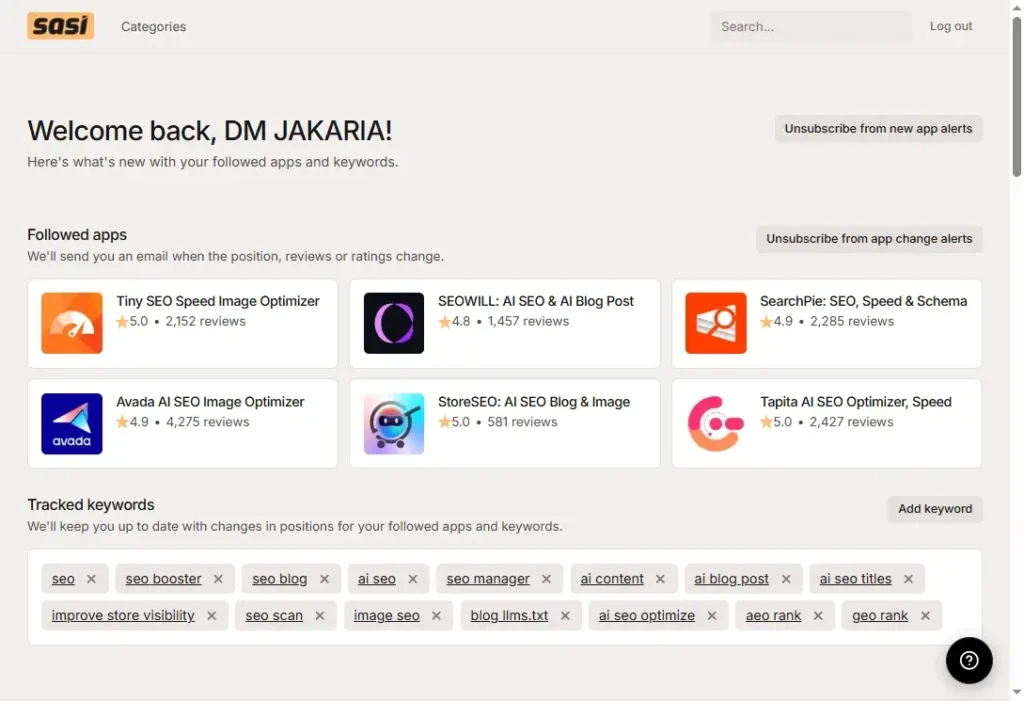This screenshot has height=701, width=1024.
Task: Select the SEOWILL app icon
Action: tap(393, 323)
